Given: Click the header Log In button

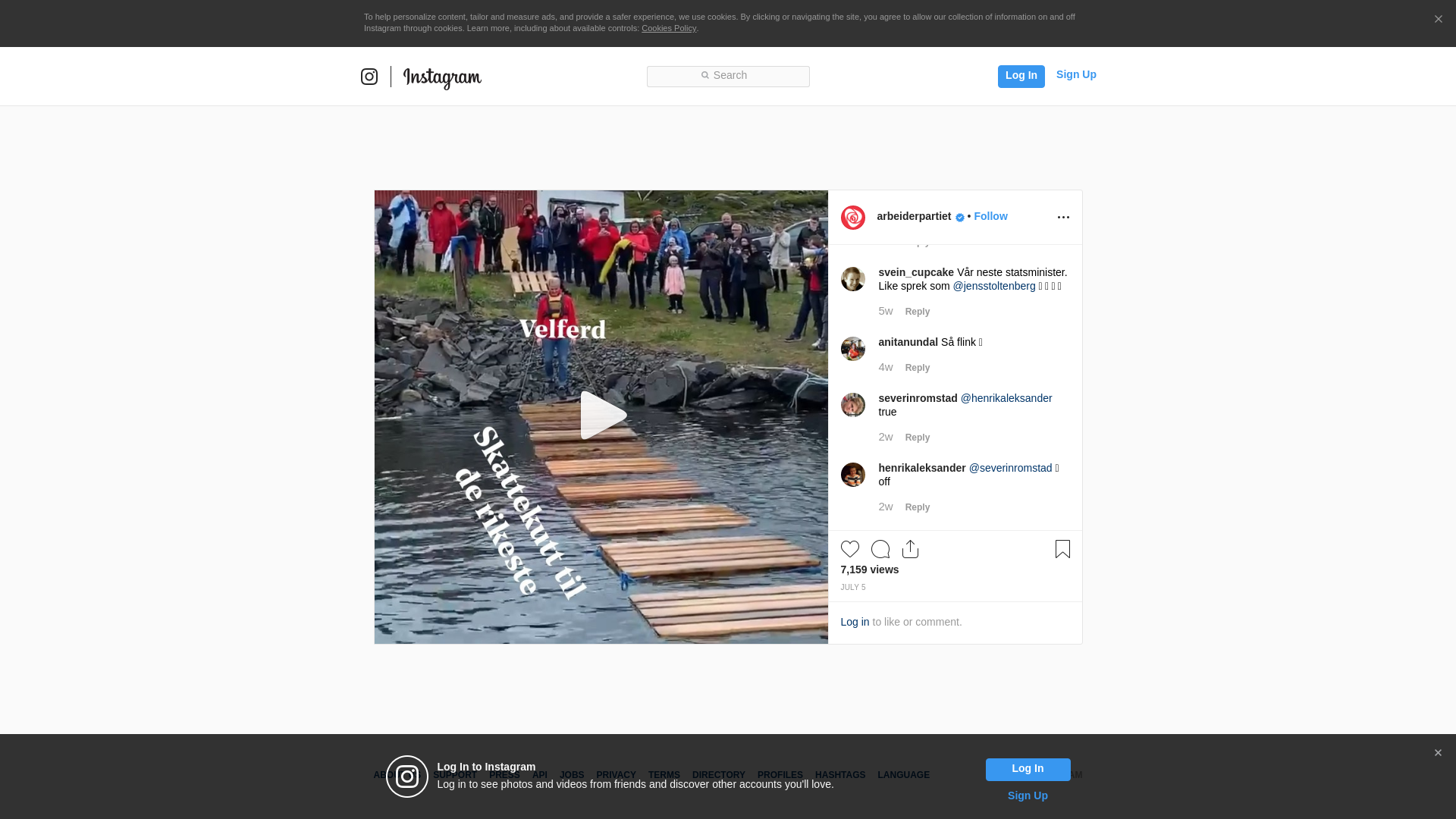Looking at the screenshot, I should (1021, 76).
